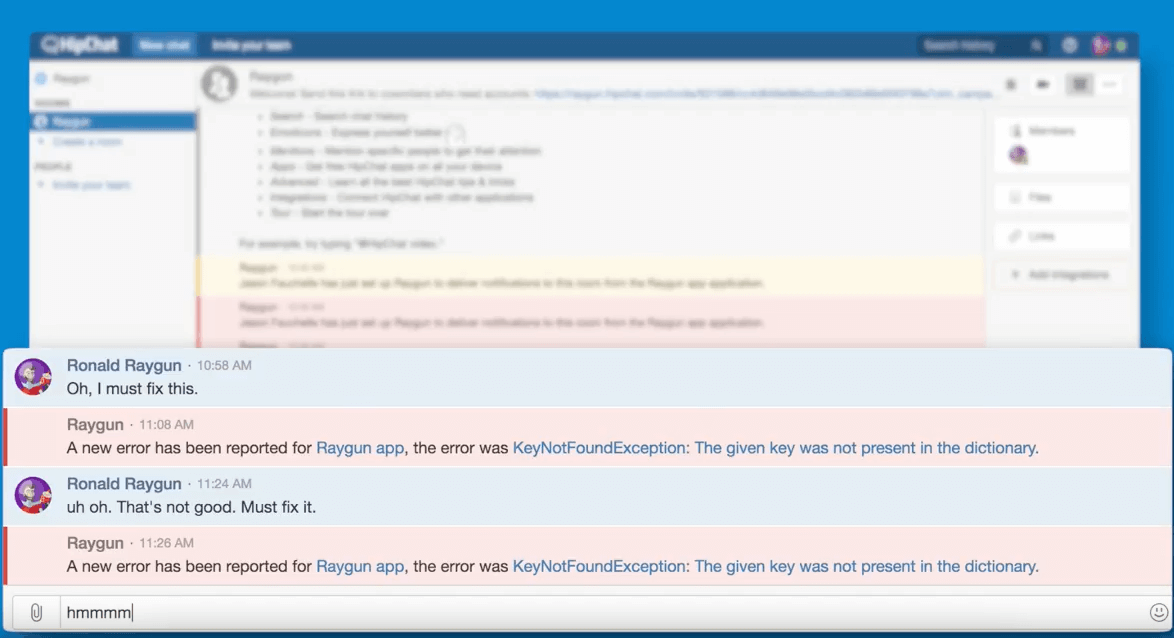The height and width of the screenshot is (638, 1174).
Task: Click the message text 'Oh, I must fix this.'
Action: [133, 389]
